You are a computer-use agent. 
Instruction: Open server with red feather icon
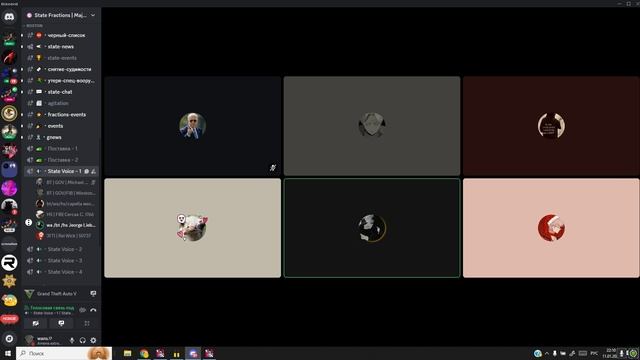9,57
